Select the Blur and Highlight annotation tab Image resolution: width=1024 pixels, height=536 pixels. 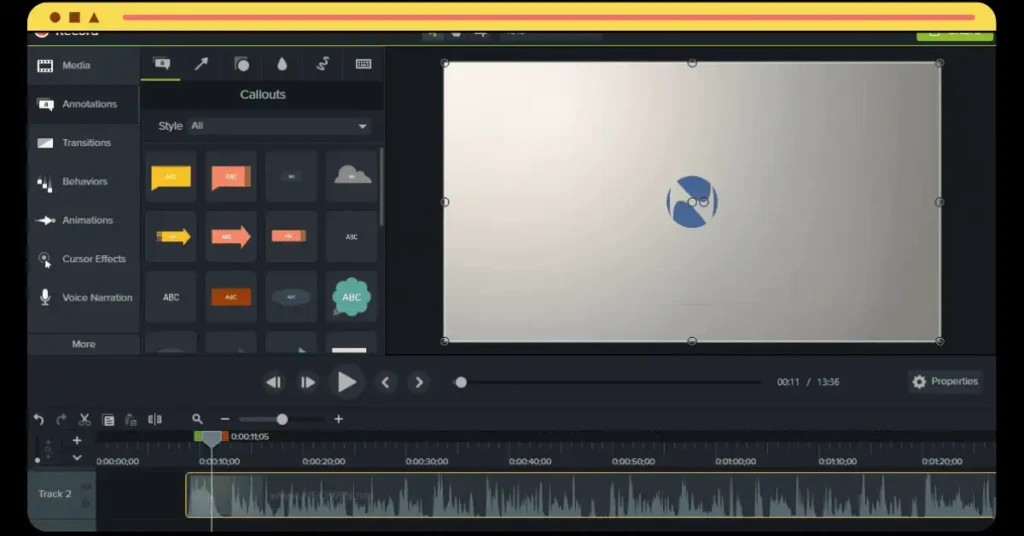click(282, 63)
